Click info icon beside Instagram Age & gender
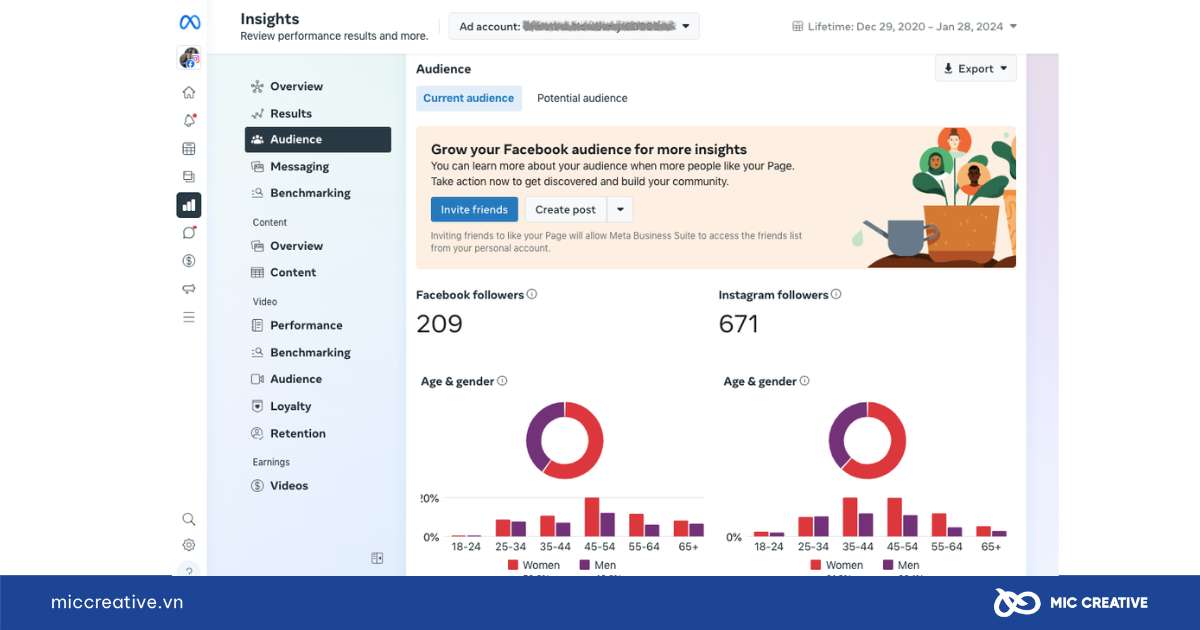Image resolution: width=1200 pixels, height=630 pixels. 804,381
